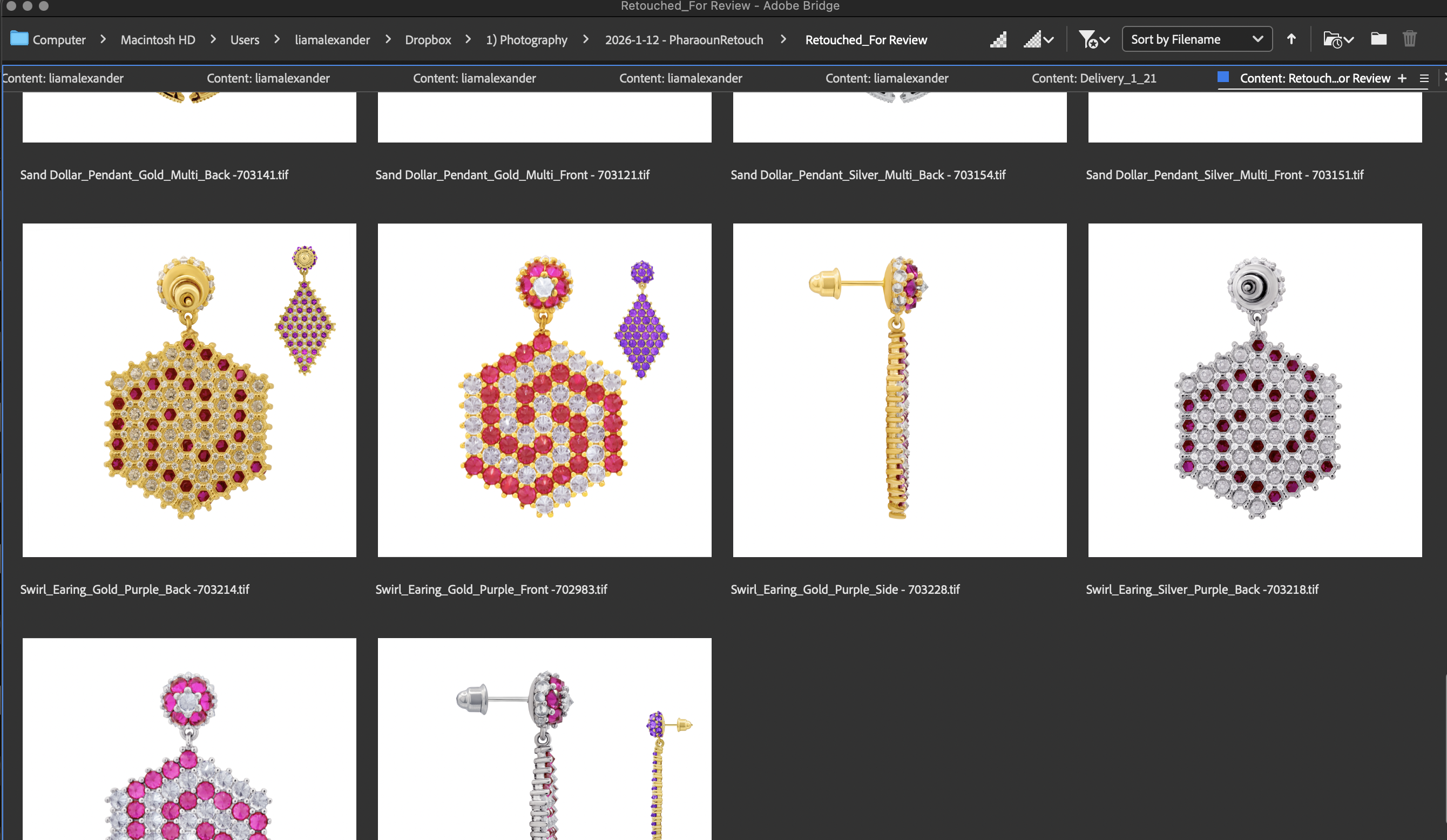The width and height of the screenshot is (1447, 840).
Task: Click the Macintosh HD breadcrumb
Action: click(x=158, y=39)
